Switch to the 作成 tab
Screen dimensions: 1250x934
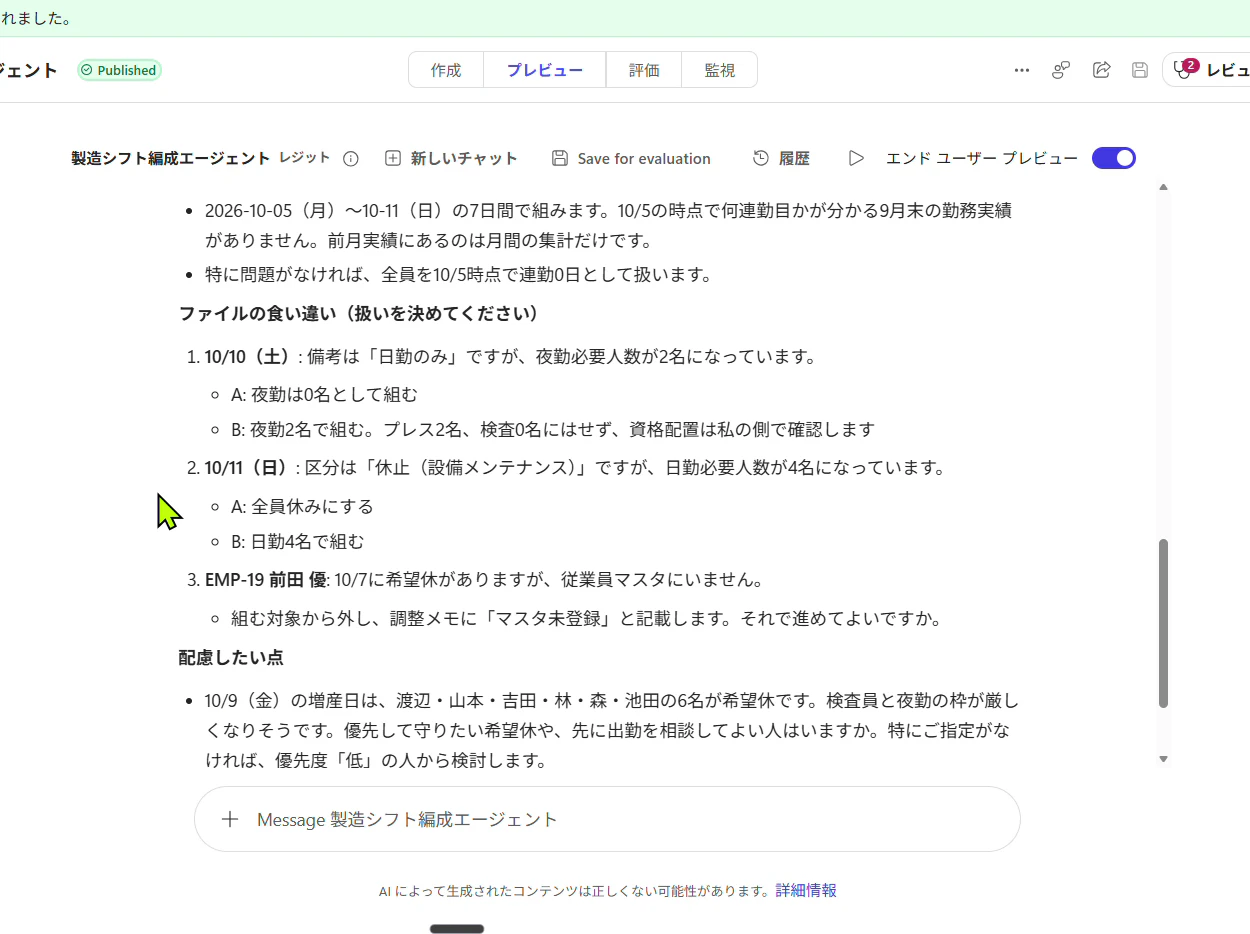click(x=446, y=70)
